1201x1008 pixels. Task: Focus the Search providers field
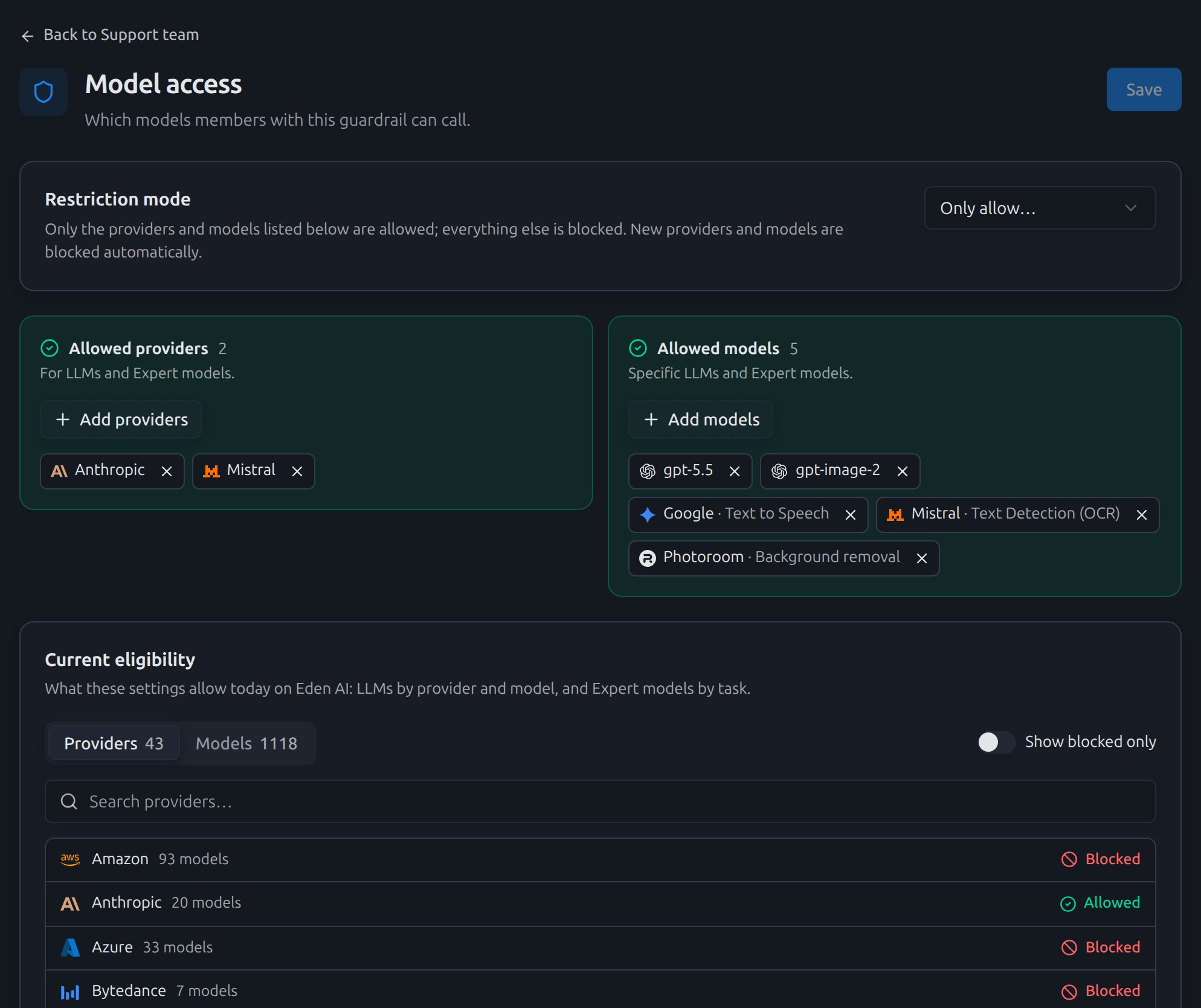click(600, 801)
